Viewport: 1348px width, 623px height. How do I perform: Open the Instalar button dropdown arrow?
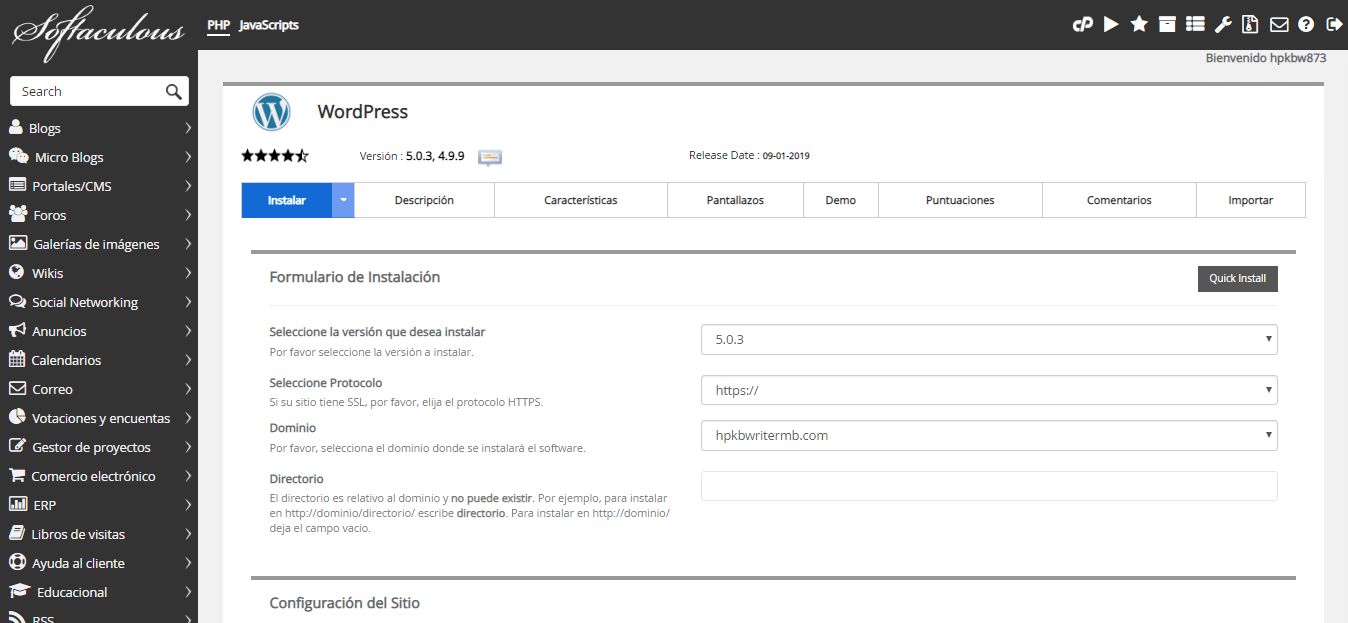pos(343,200)
